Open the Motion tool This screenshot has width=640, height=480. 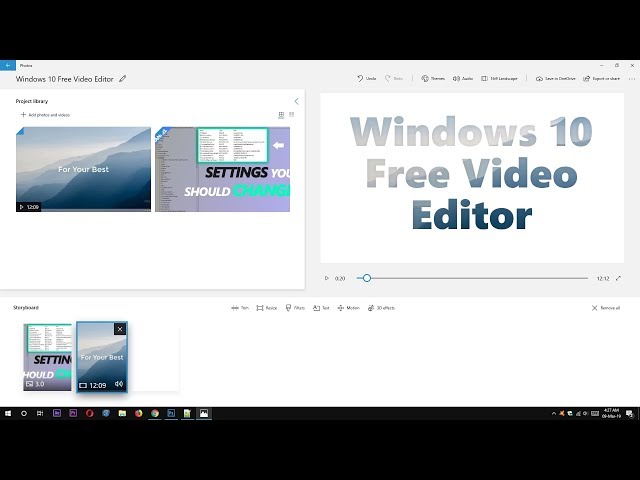pos(349,308)
